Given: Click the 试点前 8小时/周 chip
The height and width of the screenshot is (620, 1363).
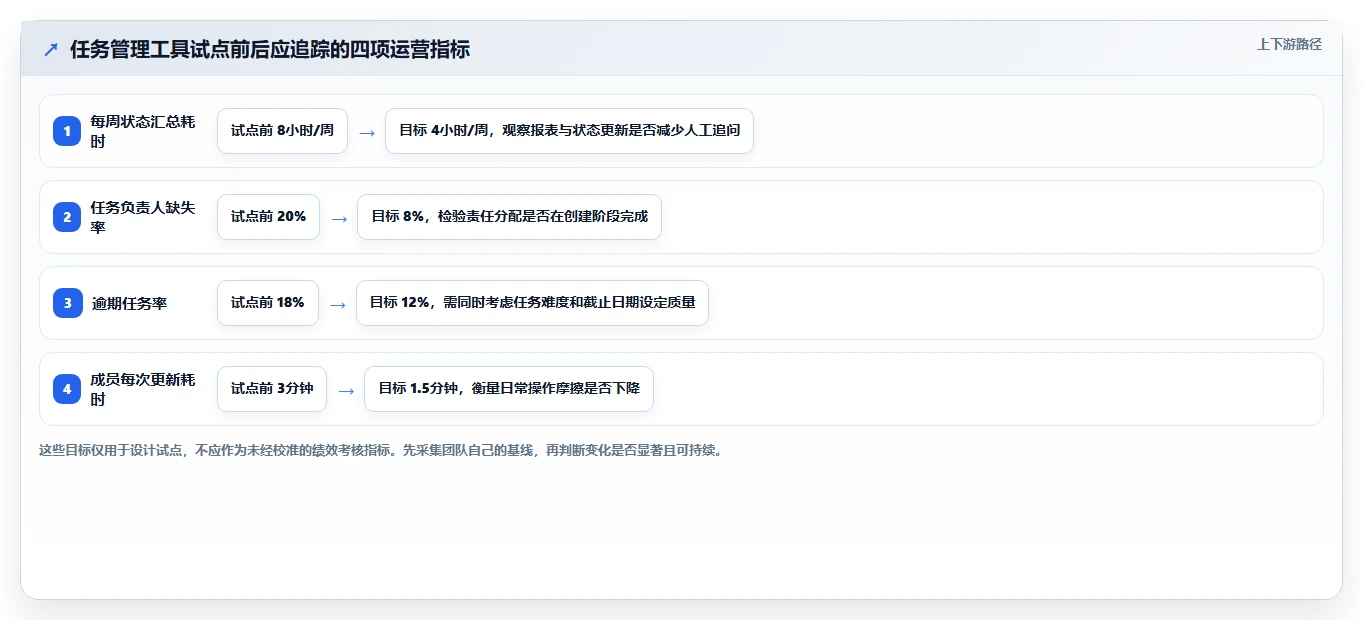Looking at the screenshot, I should tap(282, 131).
